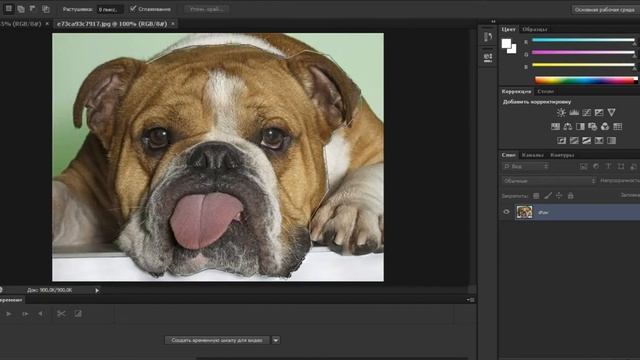Add a Channel Mixer adjustment
Screen dimensions: 640x360
click(x=605, y=127)
